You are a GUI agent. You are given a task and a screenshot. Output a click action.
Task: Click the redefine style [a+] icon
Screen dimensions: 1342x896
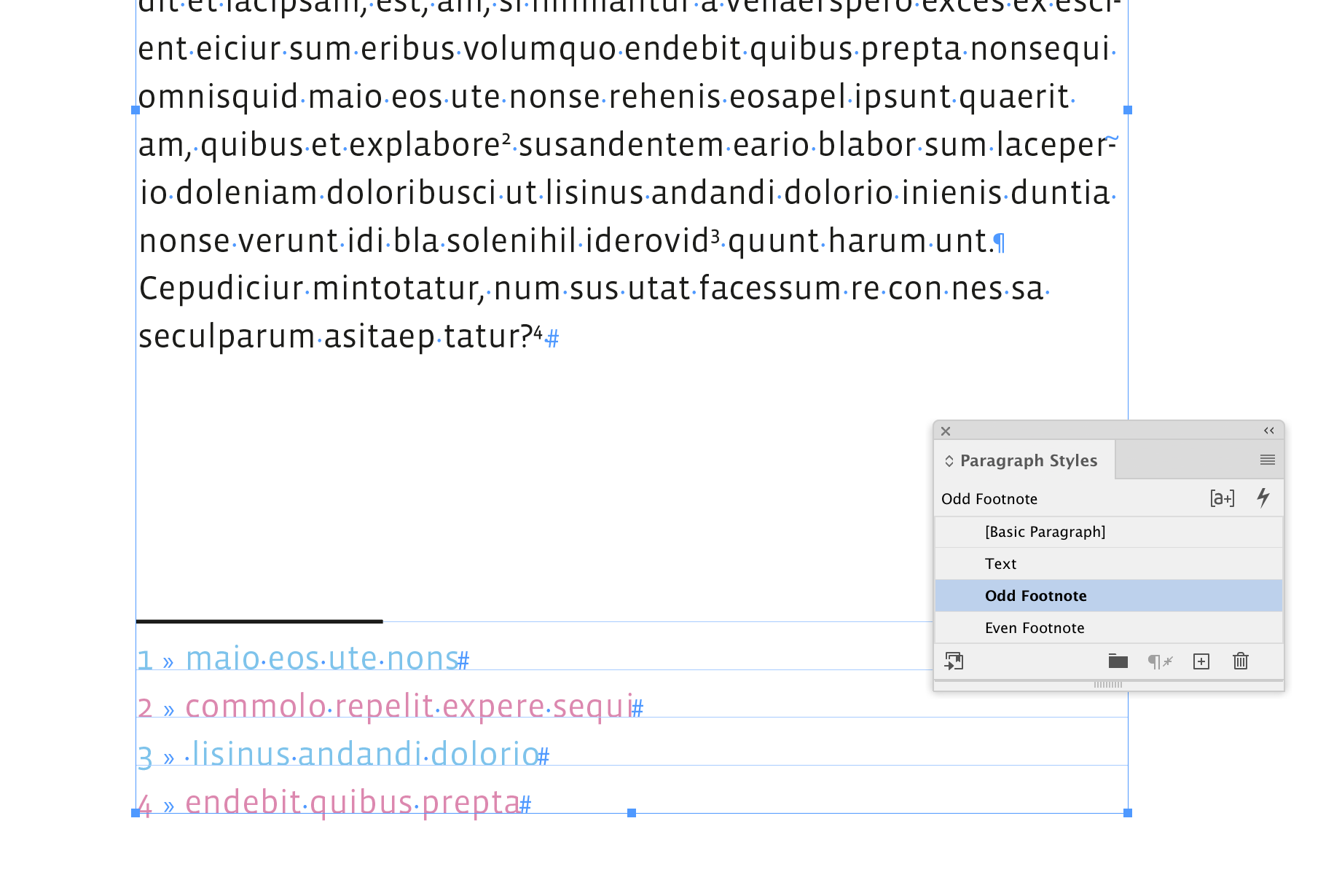pos(1221,498)
